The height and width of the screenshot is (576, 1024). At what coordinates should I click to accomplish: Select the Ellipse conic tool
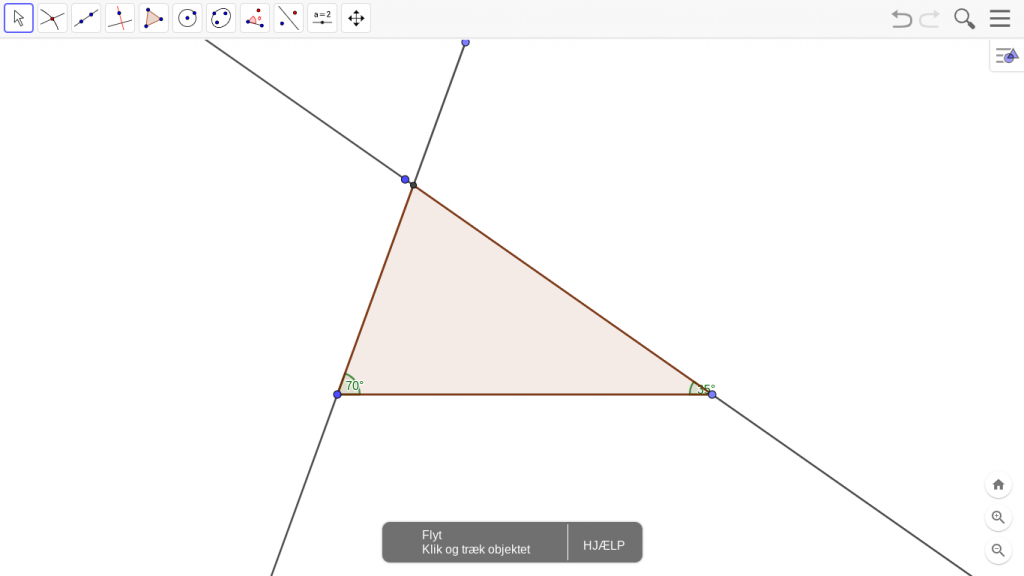[221, 18]
